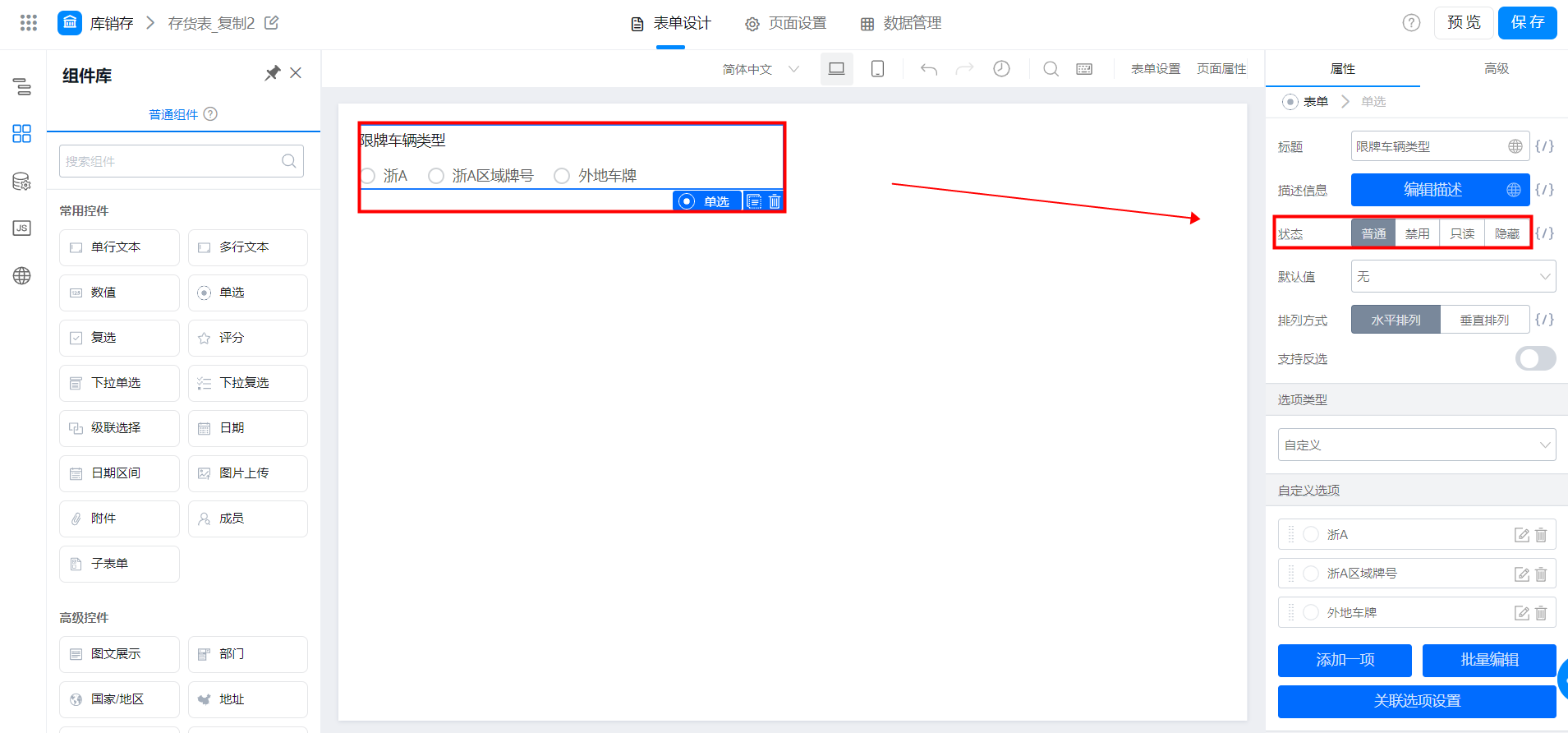Redo the last action
This screenshot has height=733, width=1568.
(x=964, y=69)
